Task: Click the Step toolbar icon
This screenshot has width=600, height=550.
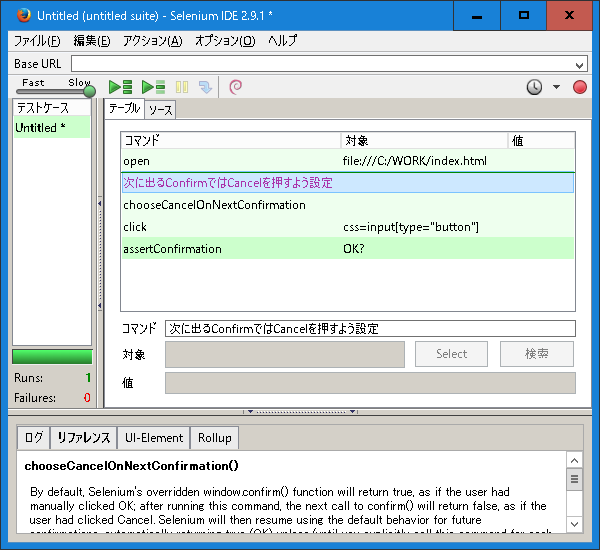Action: pos(205,87)
